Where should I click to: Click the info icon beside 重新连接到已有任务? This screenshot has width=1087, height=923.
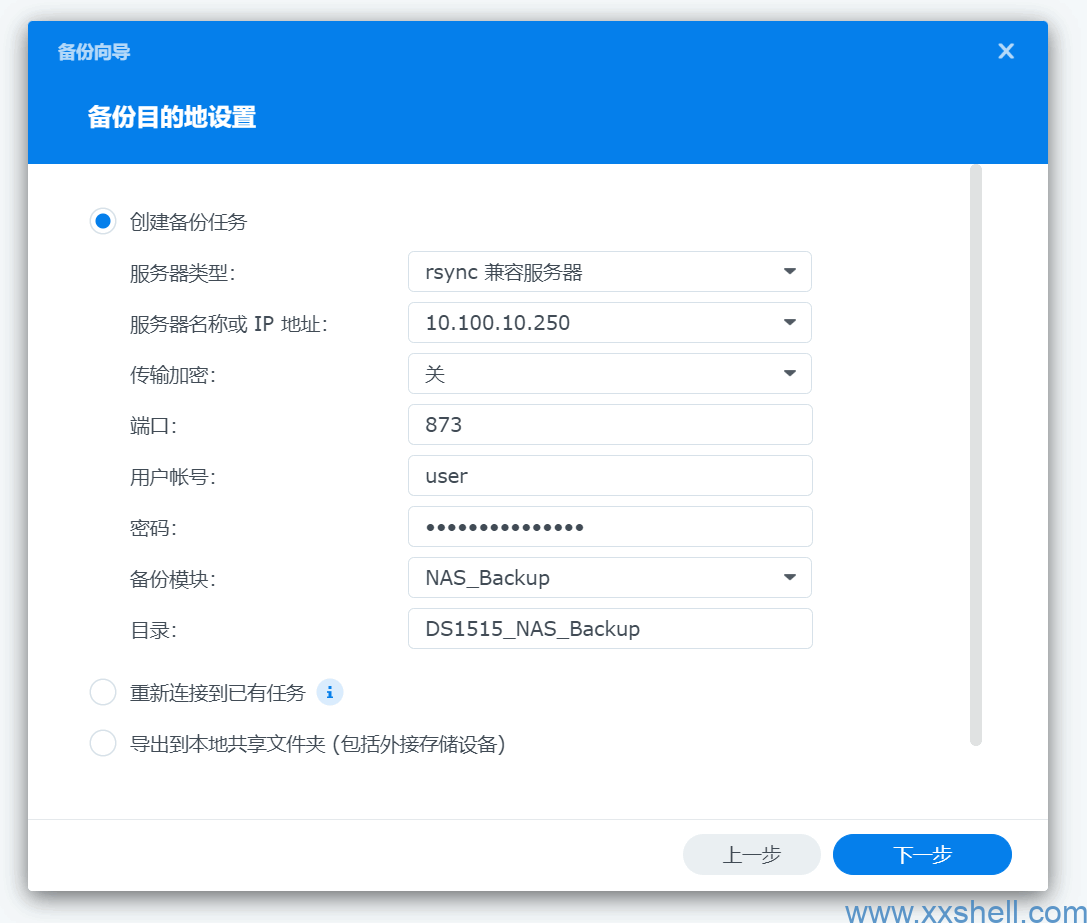point(330,692)
